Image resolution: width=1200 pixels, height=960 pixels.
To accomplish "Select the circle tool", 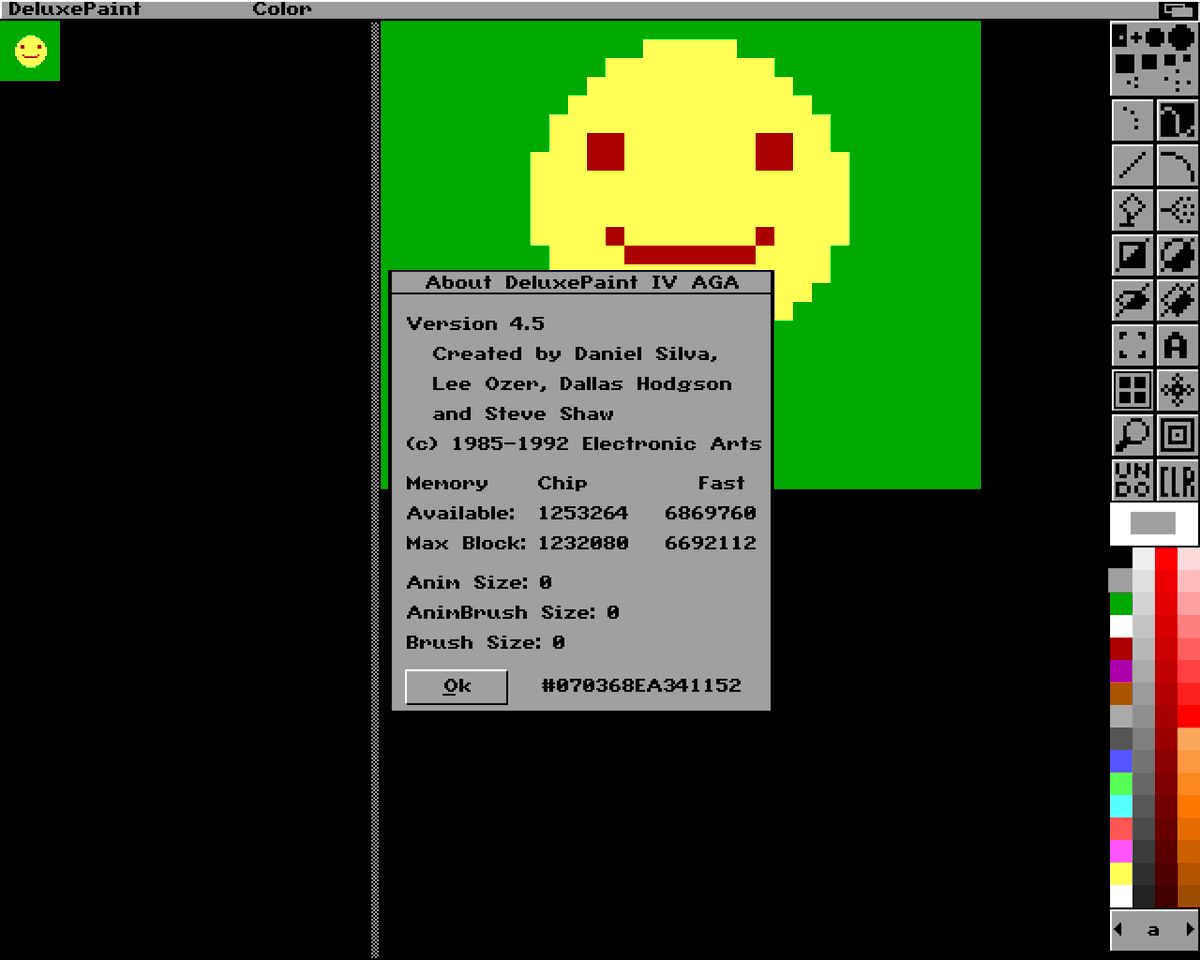I will point(1178,255).
